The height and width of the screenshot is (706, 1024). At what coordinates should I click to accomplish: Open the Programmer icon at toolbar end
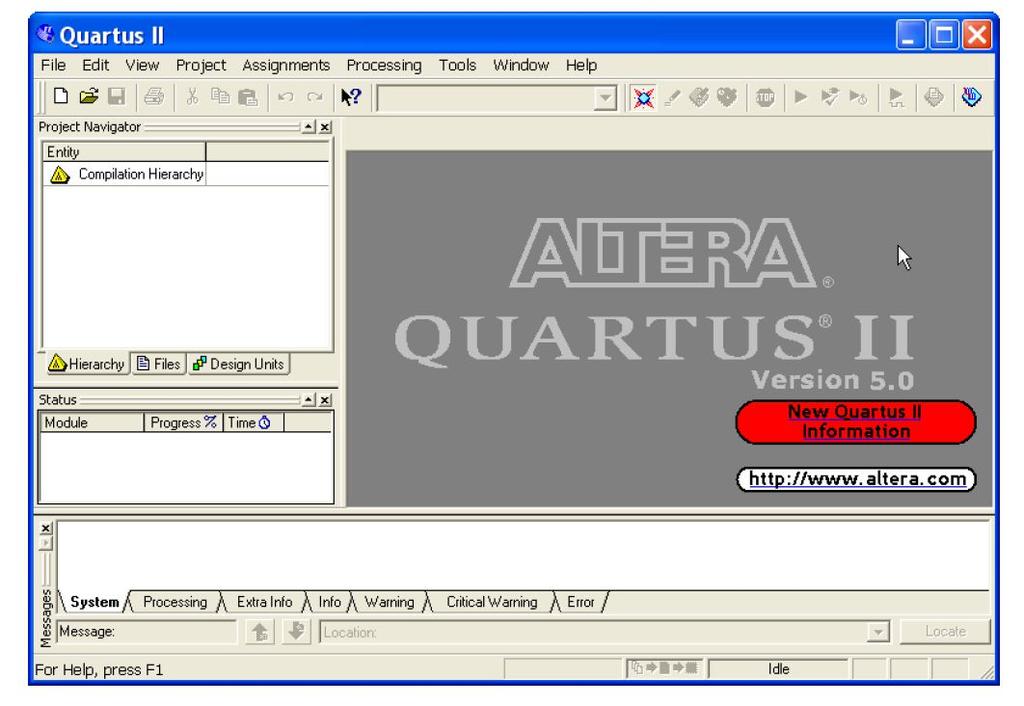(x=971, y=97)
